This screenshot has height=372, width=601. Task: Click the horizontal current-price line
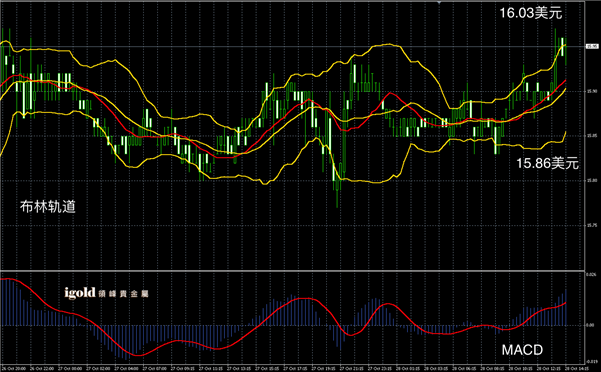point(292,47)
